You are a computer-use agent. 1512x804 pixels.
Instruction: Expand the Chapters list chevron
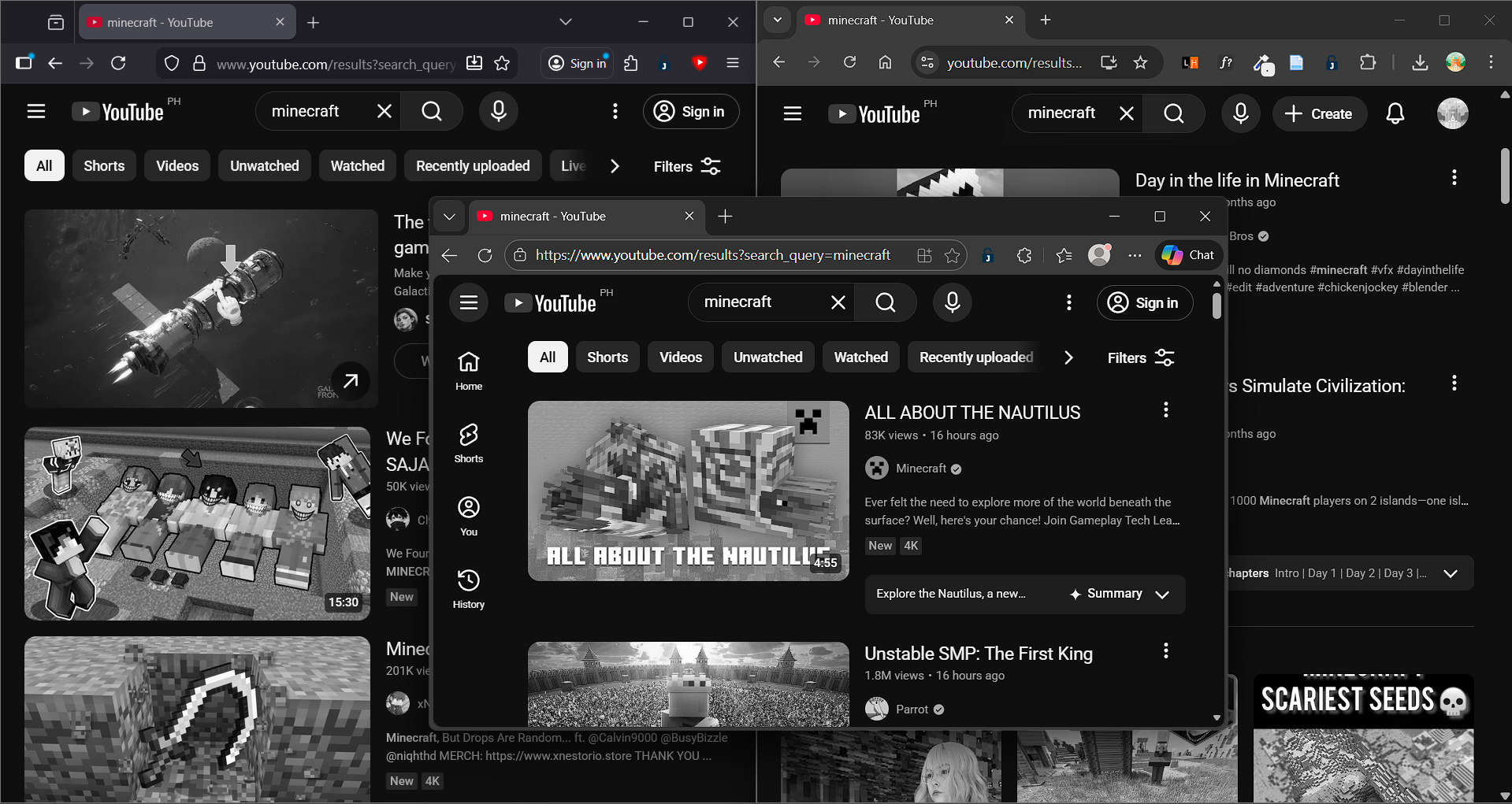pyautogui.click(x=1450, y=573)
